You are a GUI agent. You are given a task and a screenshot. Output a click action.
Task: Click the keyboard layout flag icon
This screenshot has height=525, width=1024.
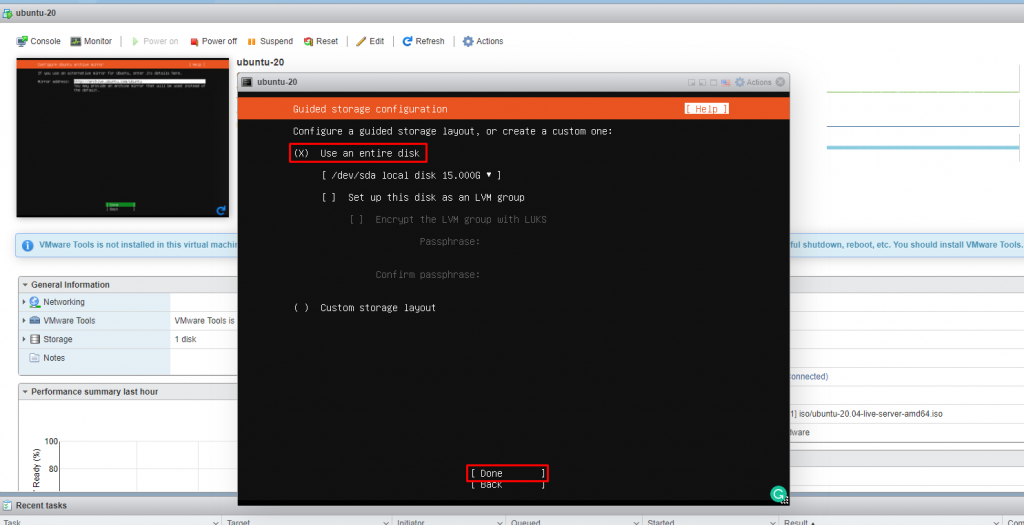pyautogui.click(x=726, y=82)
